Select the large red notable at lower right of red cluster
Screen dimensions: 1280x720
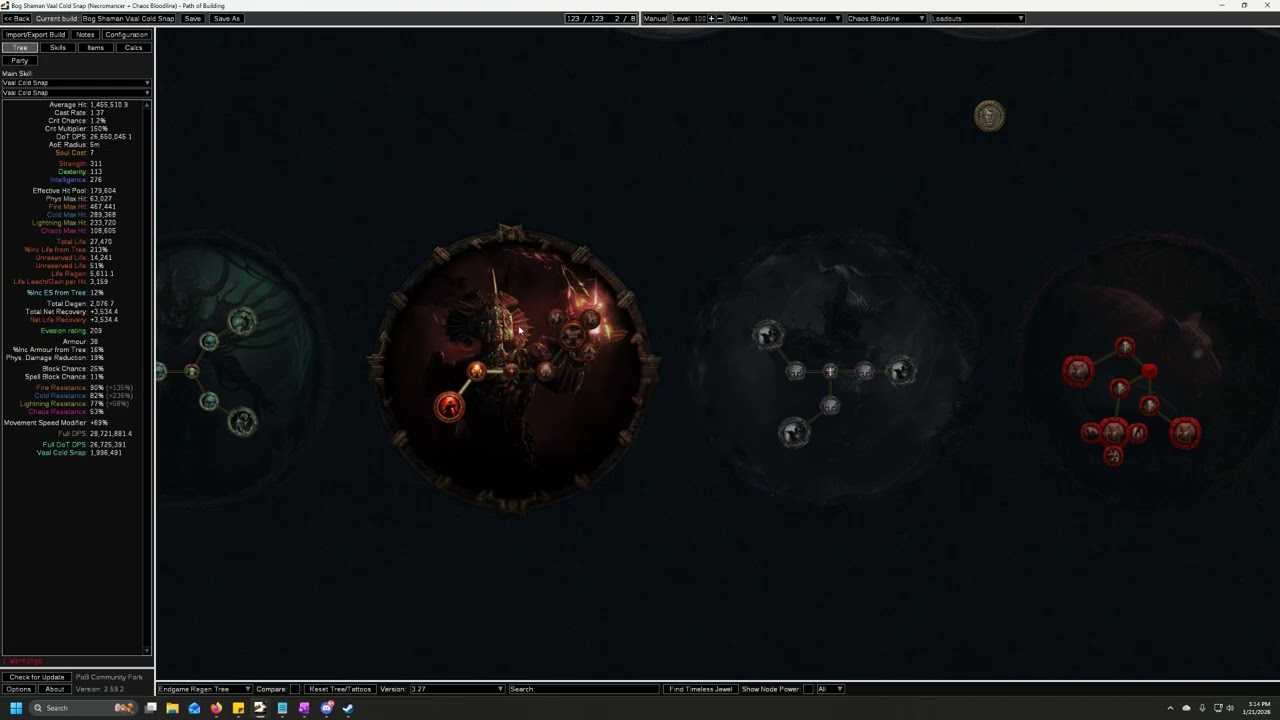[1185, 433]
